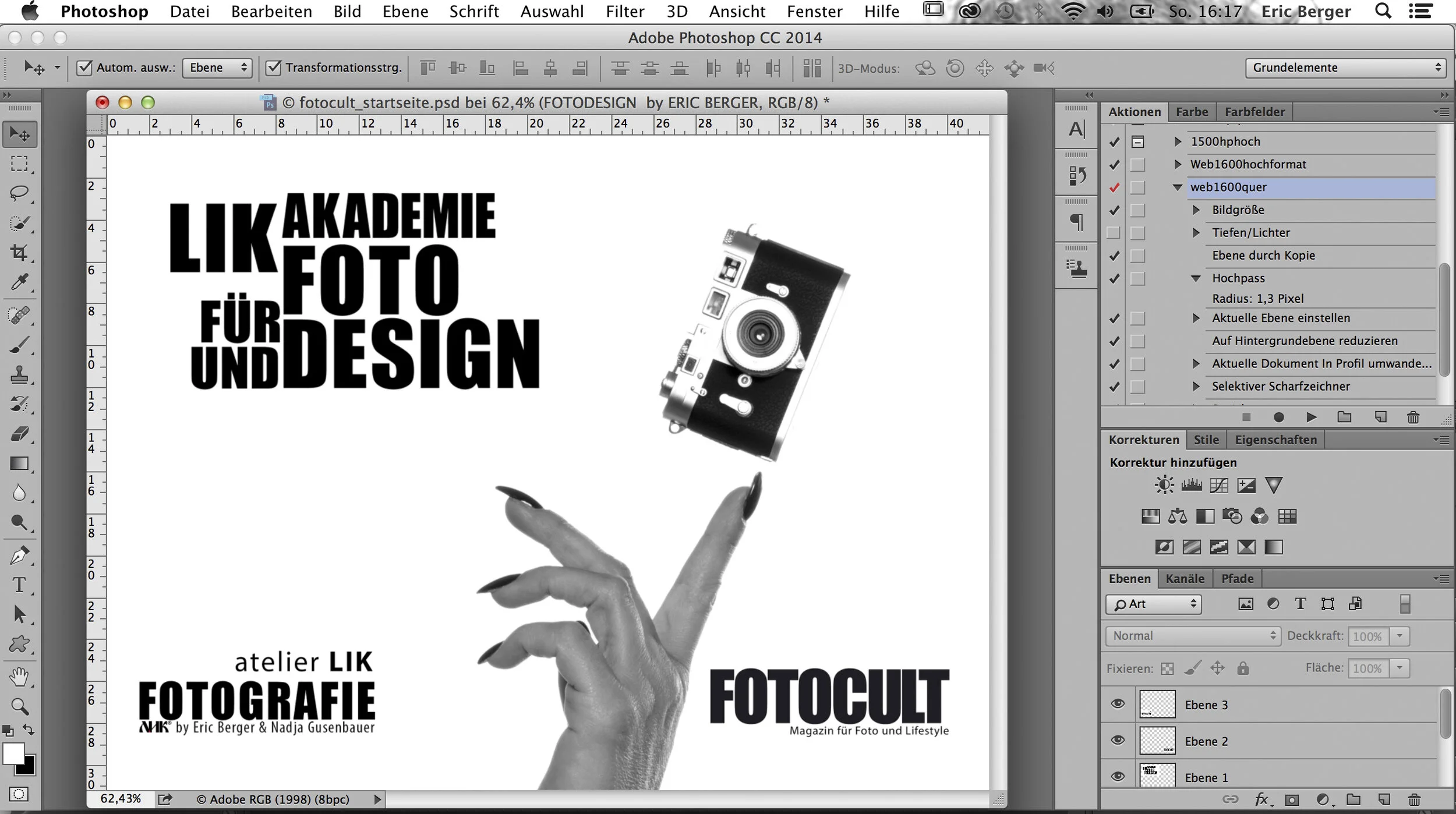Select the Pen tool

pyautogui.click(x=19, y=555)
